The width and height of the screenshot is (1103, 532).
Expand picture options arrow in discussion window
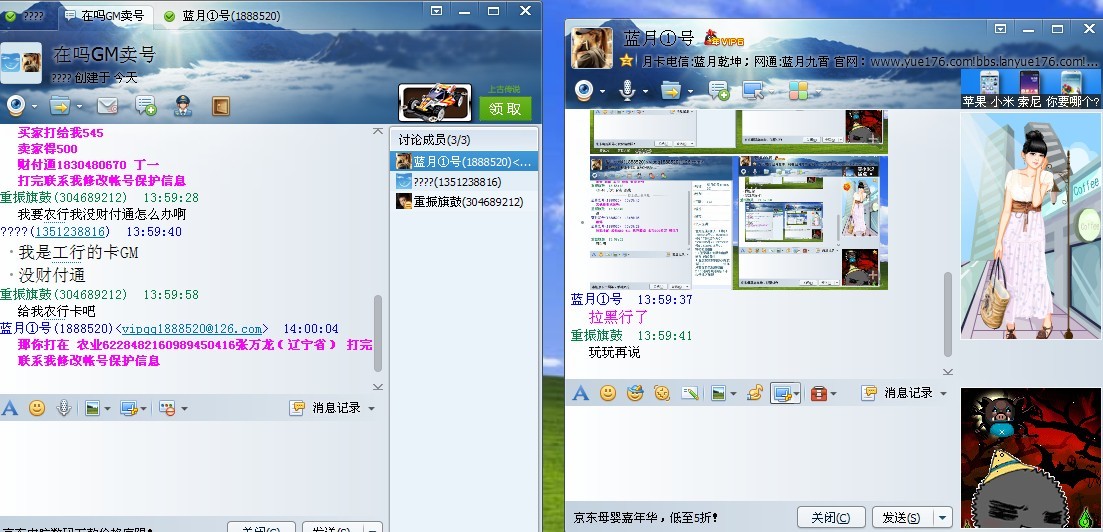coord(108,408)
